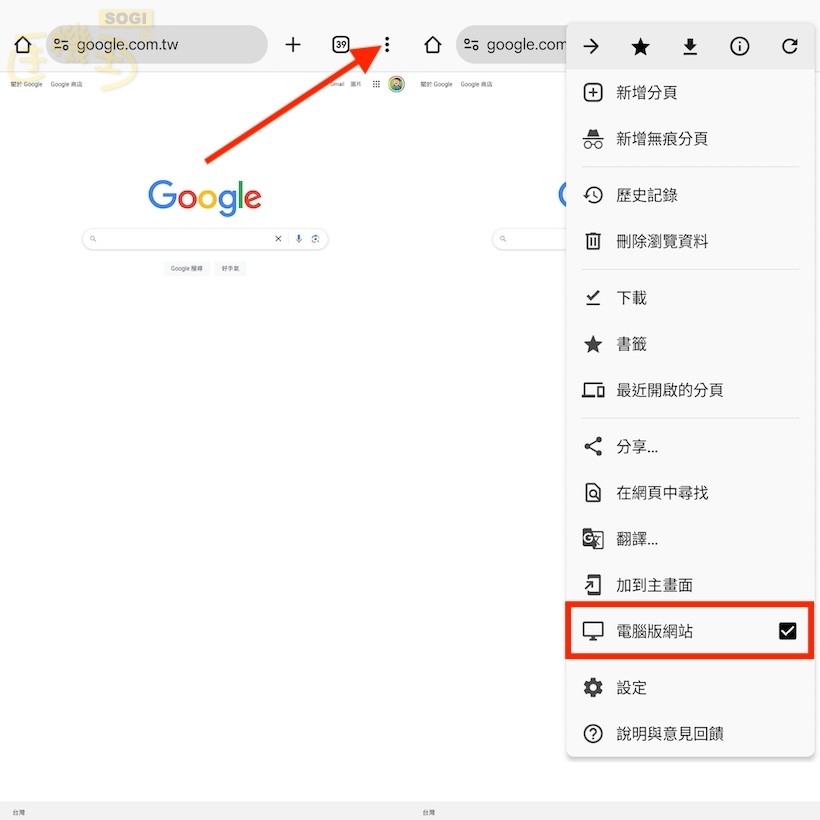Bookmark this page with the star icon

point(640,46)
